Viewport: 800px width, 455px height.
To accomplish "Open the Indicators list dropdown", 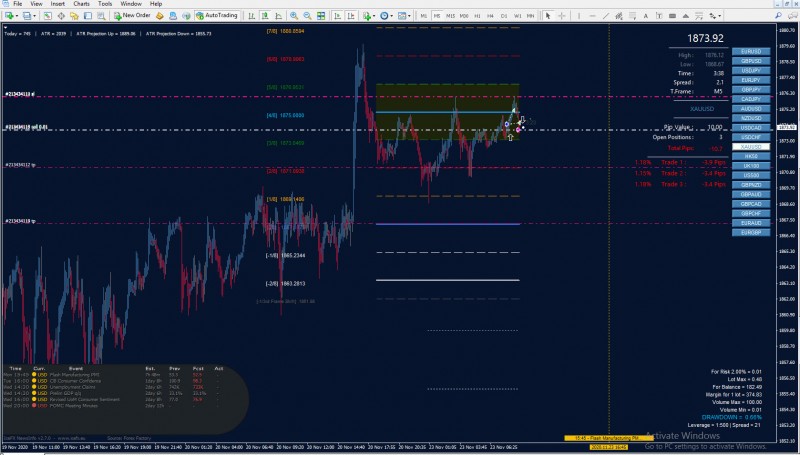I will (368, 16).
